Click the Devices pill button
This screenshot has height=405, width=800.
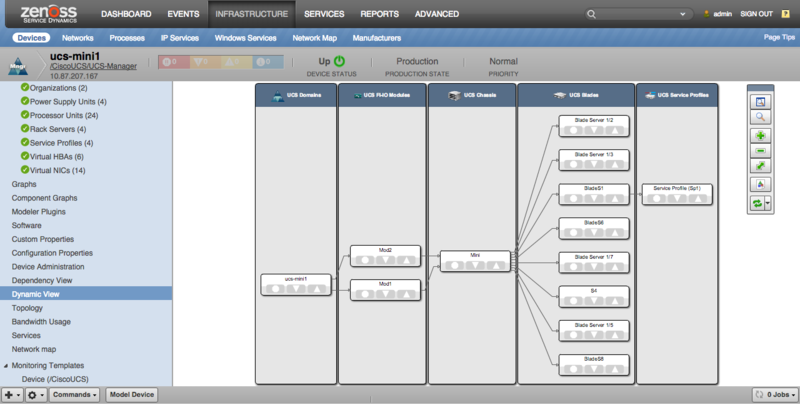(x=31, y=38)
